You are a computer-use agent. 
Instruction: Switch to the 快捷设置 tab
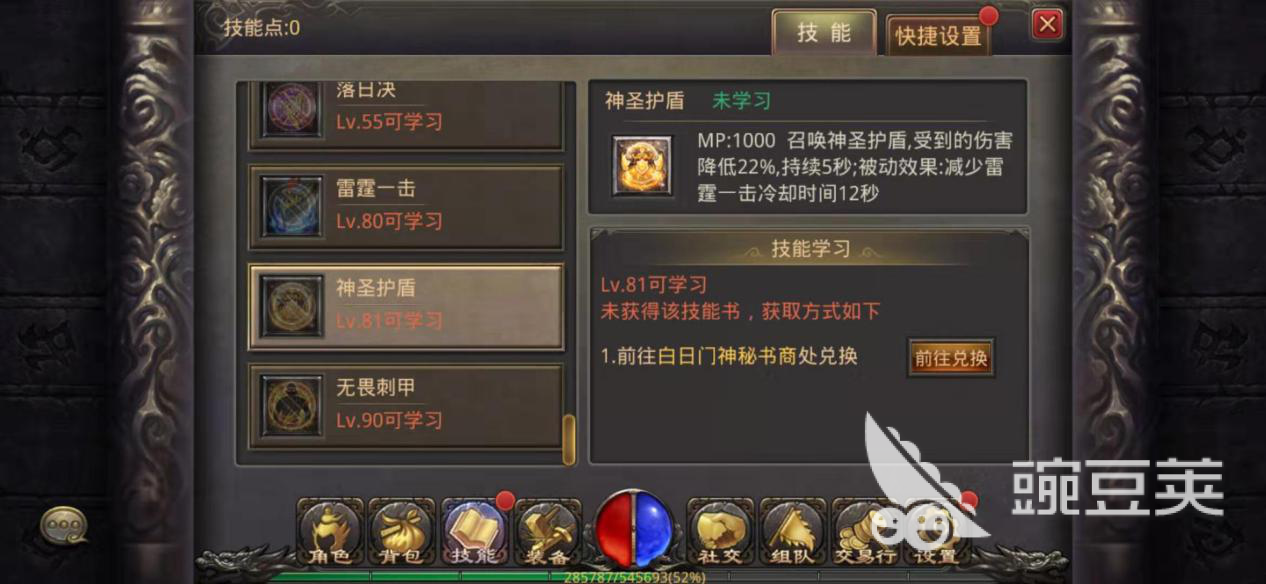[x=938, y=35]
